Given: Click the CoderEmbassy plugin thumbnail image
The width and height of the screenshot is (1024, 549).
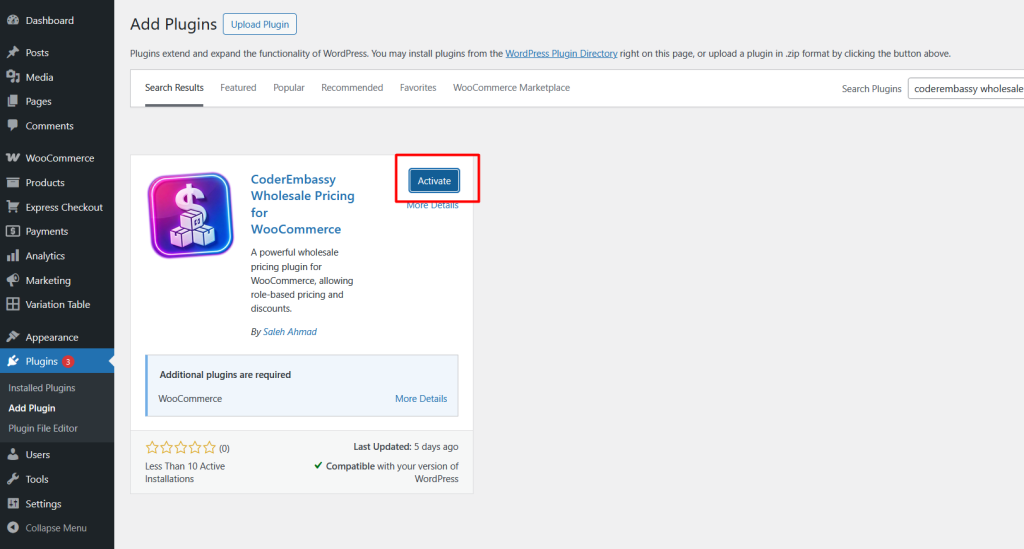Looking at the screenshot, I should 191,217.
